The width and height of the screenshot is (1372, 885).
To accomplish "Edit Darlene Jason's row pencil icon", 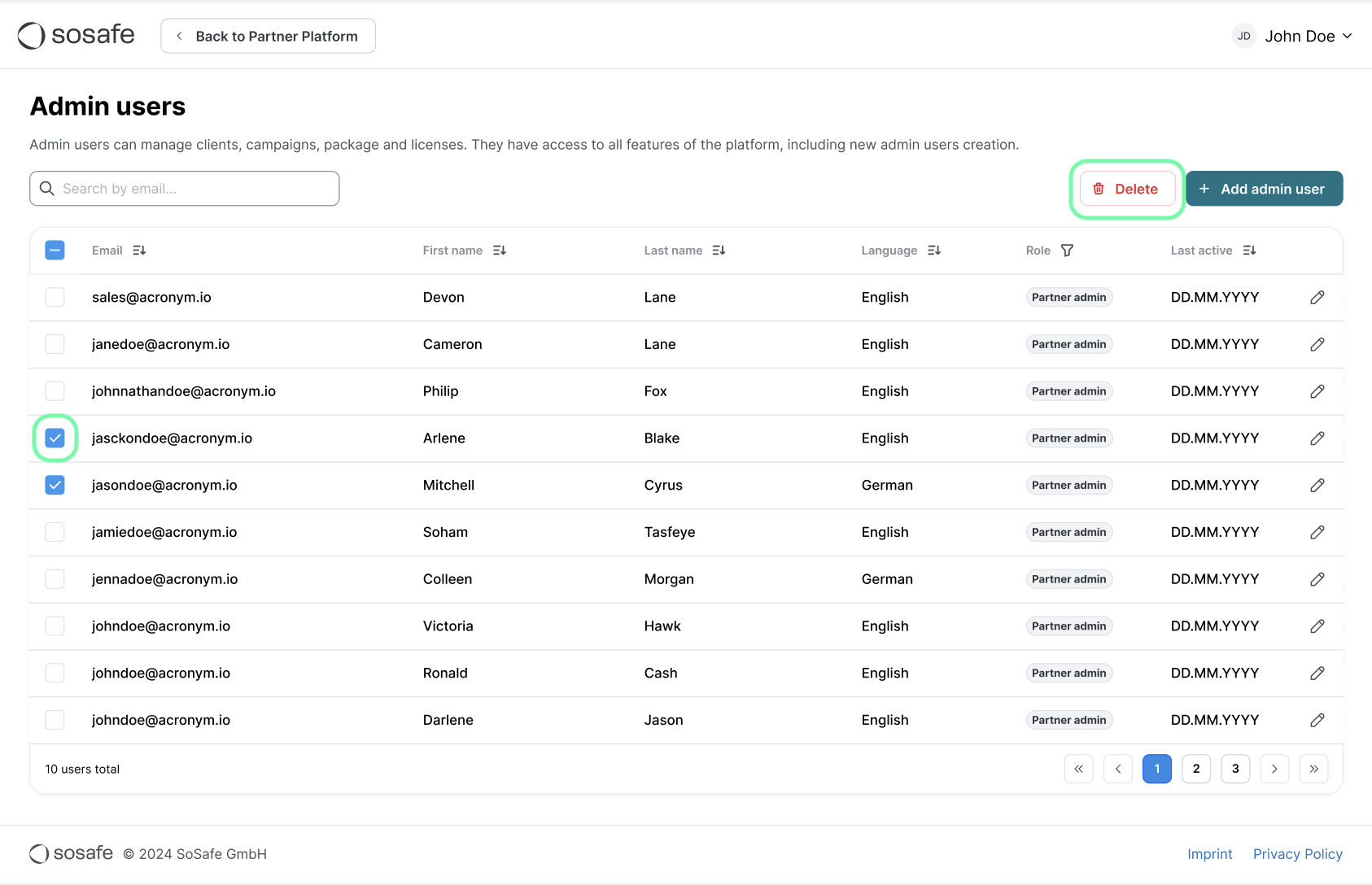I will (x=1317, y=720).
